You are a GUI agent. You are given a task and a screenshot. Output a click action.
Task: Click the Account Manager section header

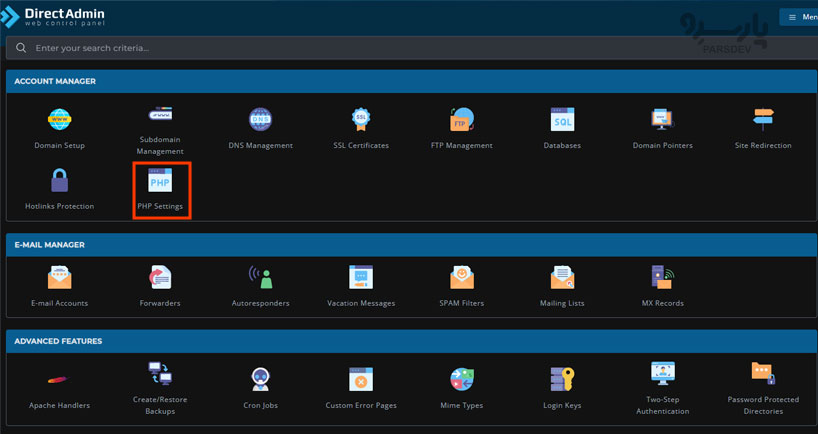click(412, 81)
